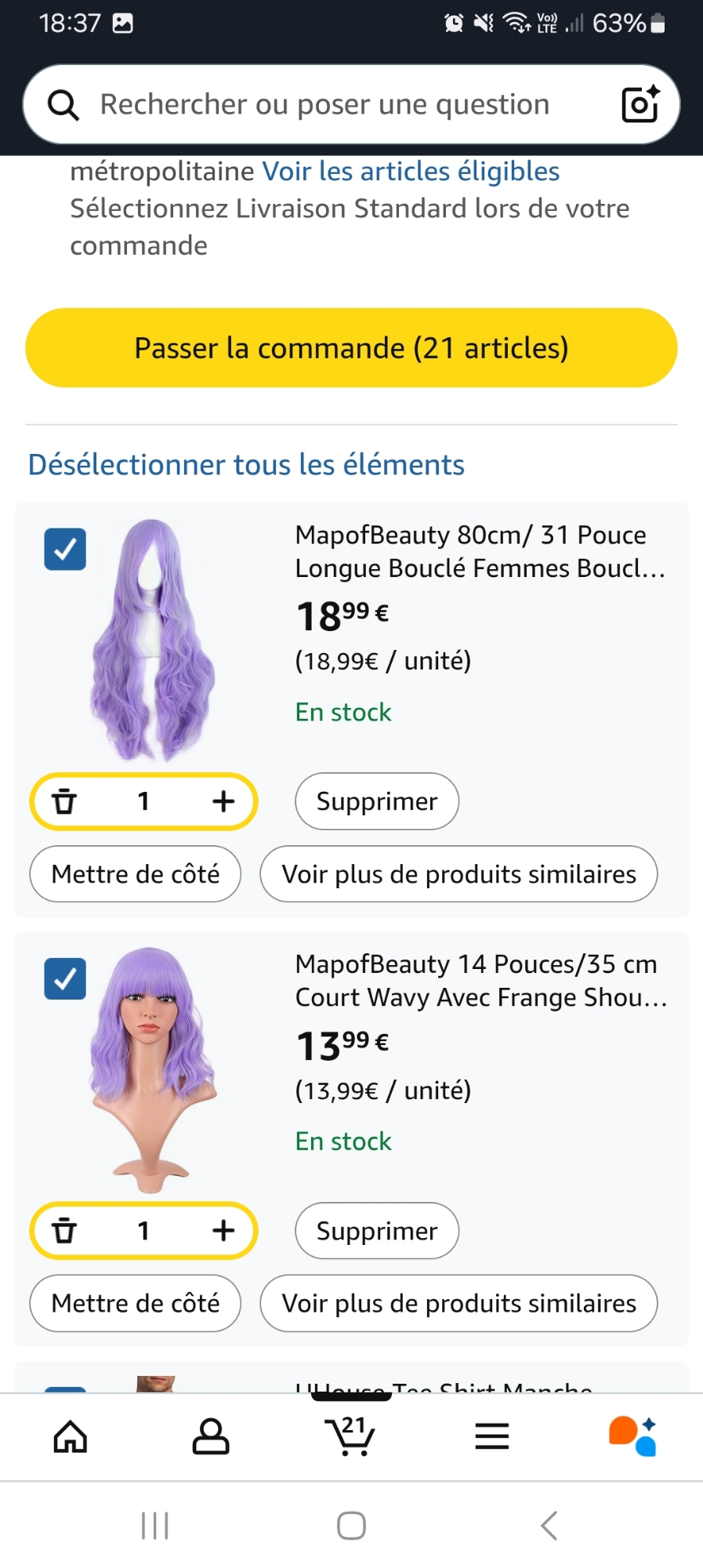Open the Home tab icon
Viewport: 703px width, 1568px height.
(71, 1436)
